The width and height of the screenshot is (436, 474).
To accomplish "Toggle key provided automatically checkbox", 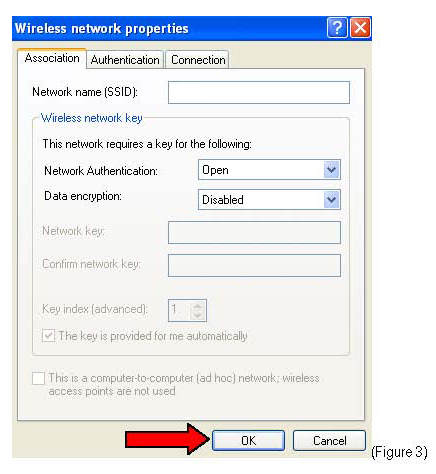I will click(x=49, y=335).
